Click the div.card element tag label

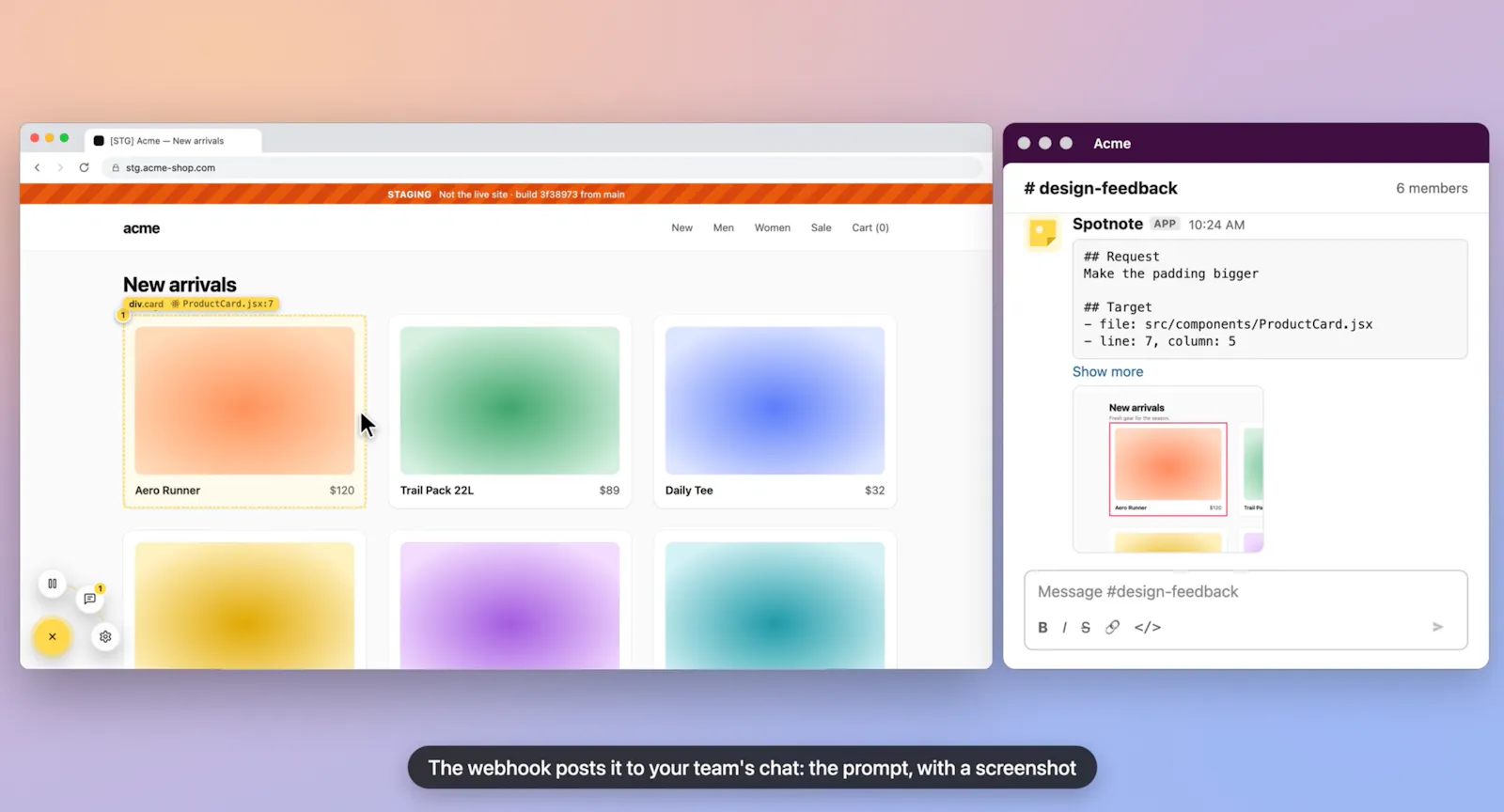coord(146,304)
